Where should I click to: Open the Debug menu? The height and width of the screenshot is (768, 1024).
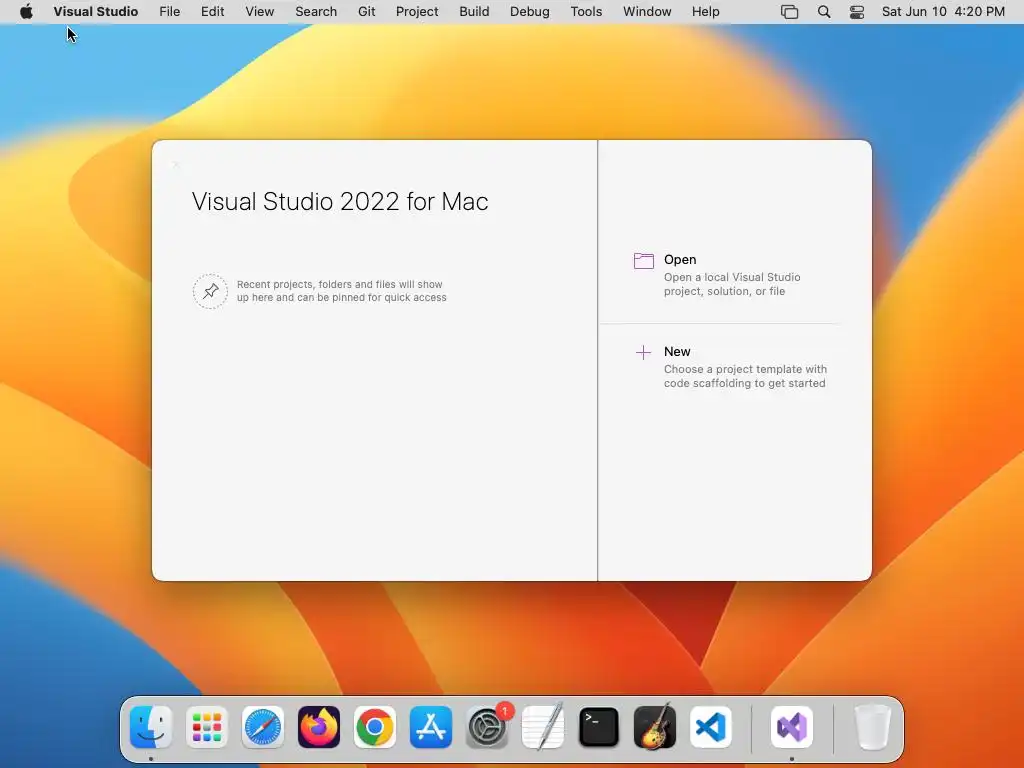tap(530, 12)
